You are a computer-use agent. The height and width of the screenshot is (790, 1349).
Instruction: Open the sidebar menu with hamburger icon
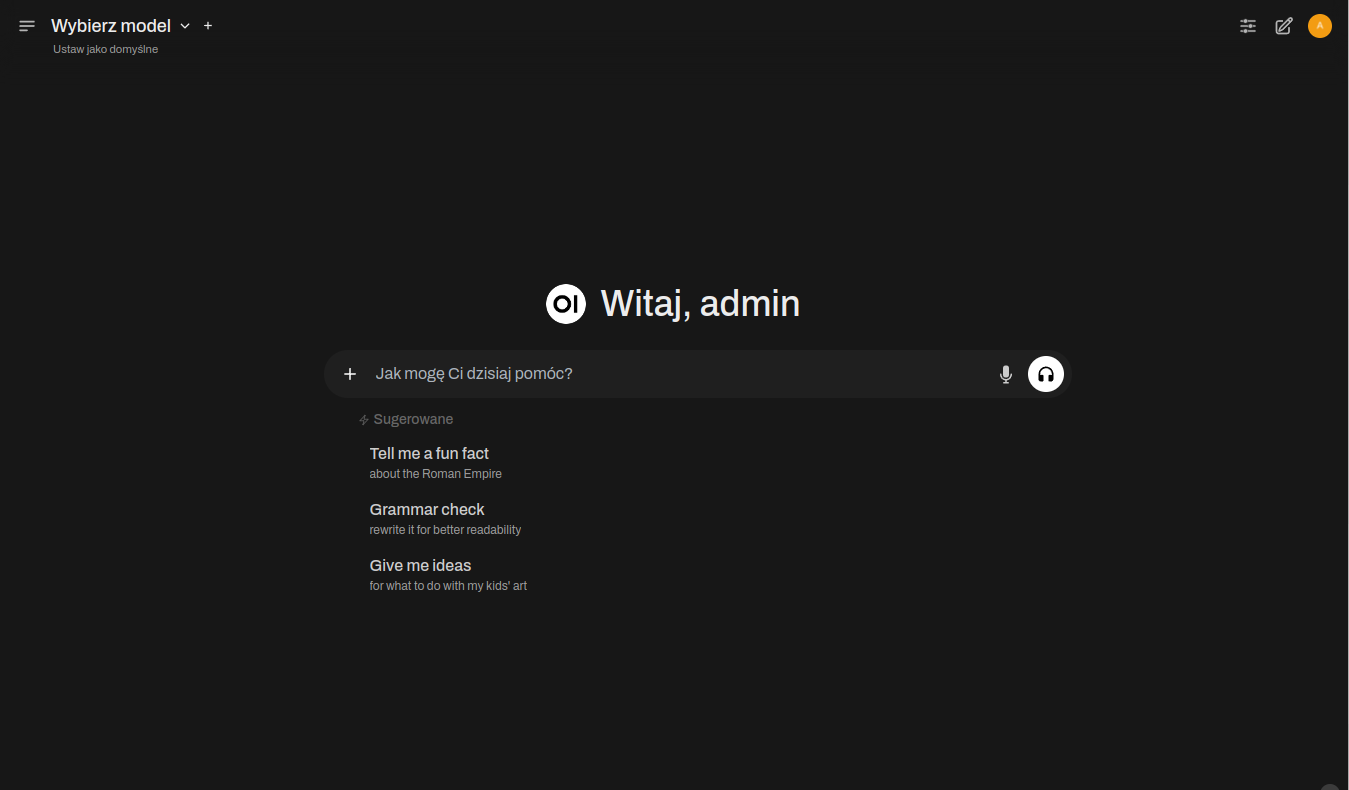pos(27,26)
